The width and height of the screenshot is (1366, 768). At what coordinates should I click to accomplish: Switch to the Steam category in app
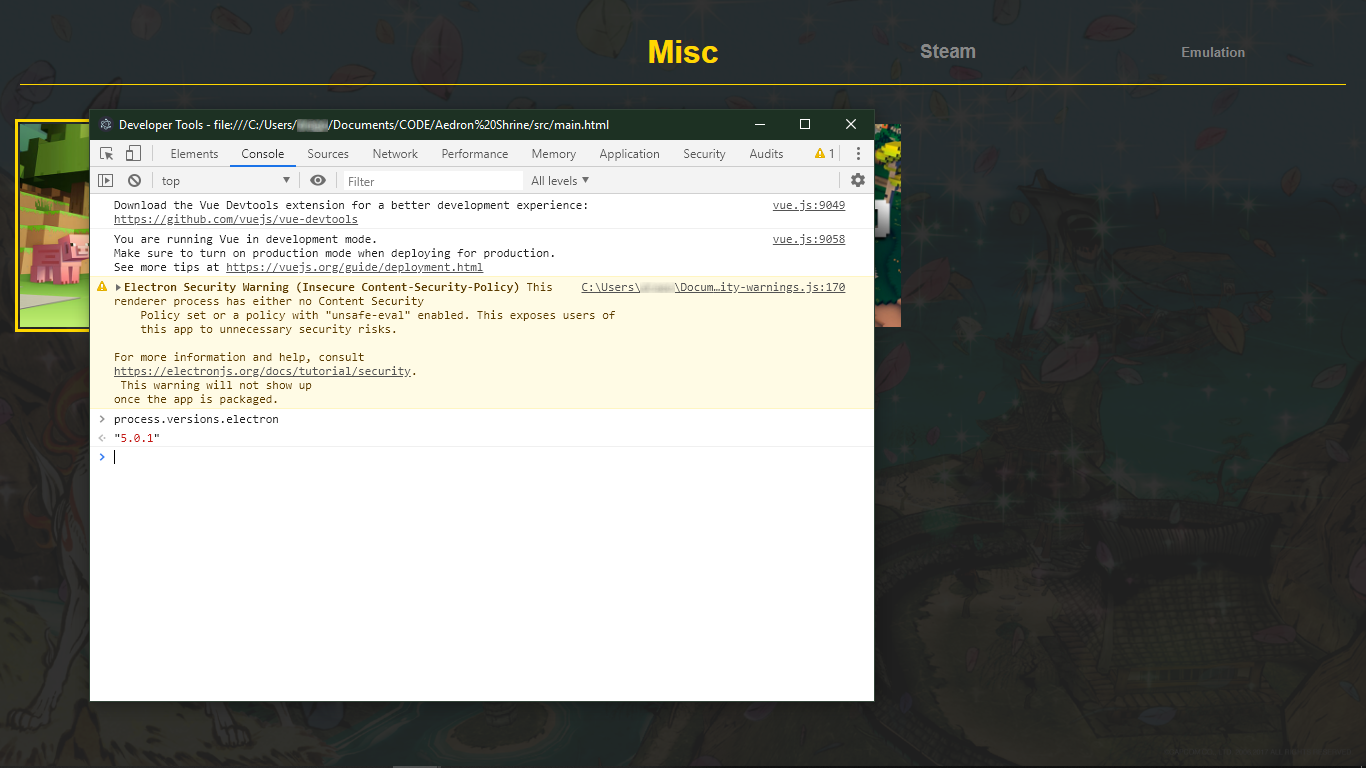(948, 51)
